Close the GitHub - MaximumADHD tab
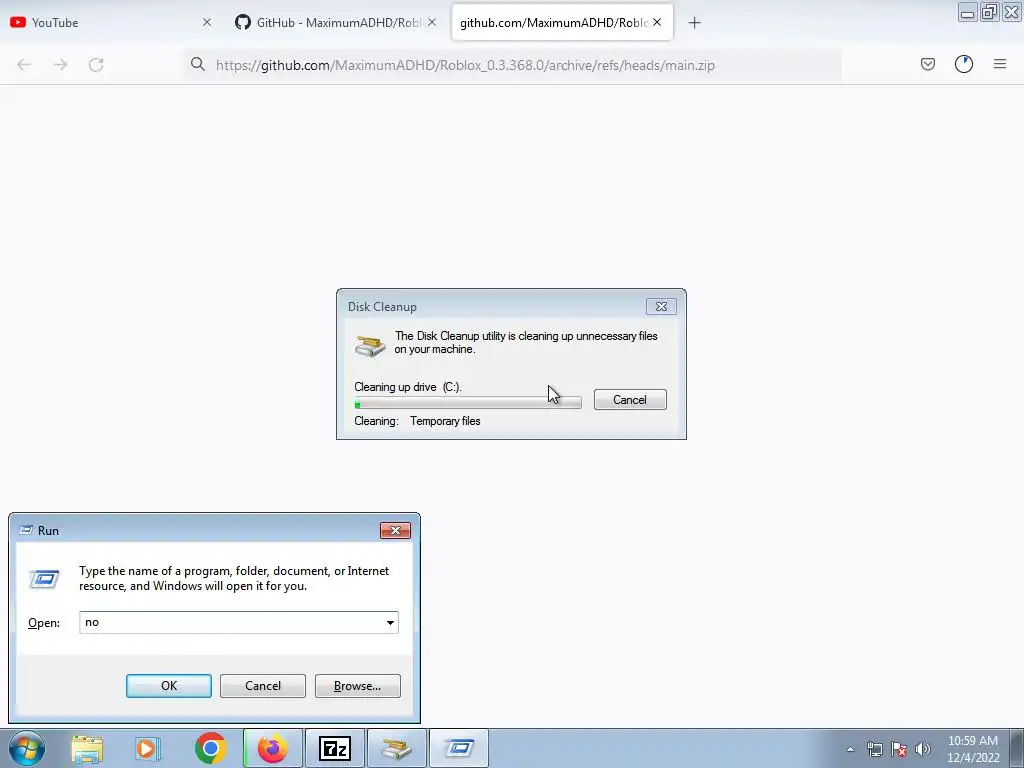1024x768 pixels. click(432, 22)
